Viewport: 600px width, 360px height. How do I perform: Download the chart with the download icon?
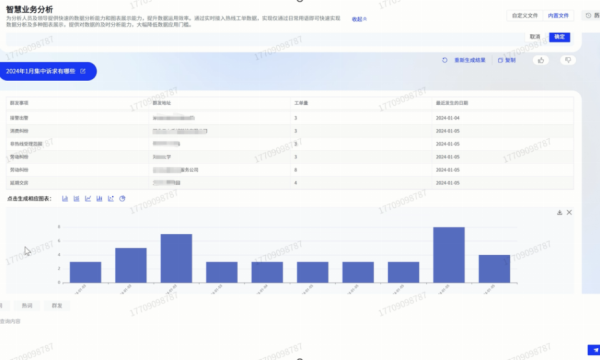(559, 212)
